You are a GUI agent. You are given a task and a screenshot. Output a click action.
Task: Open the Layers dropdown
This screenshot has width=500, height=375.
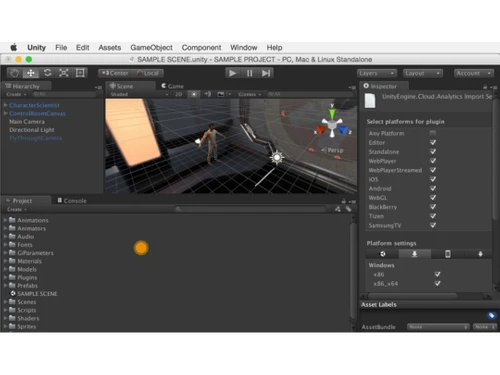point(377,73)
